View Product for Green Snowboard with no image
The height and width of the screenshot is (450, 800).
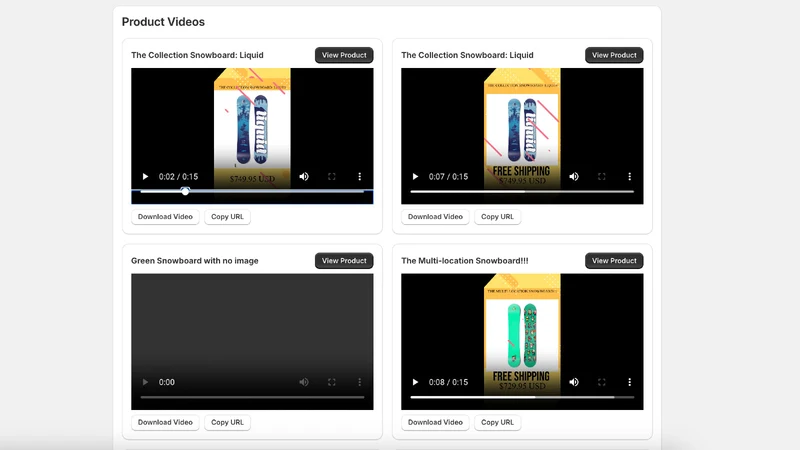tap(344, 261)
